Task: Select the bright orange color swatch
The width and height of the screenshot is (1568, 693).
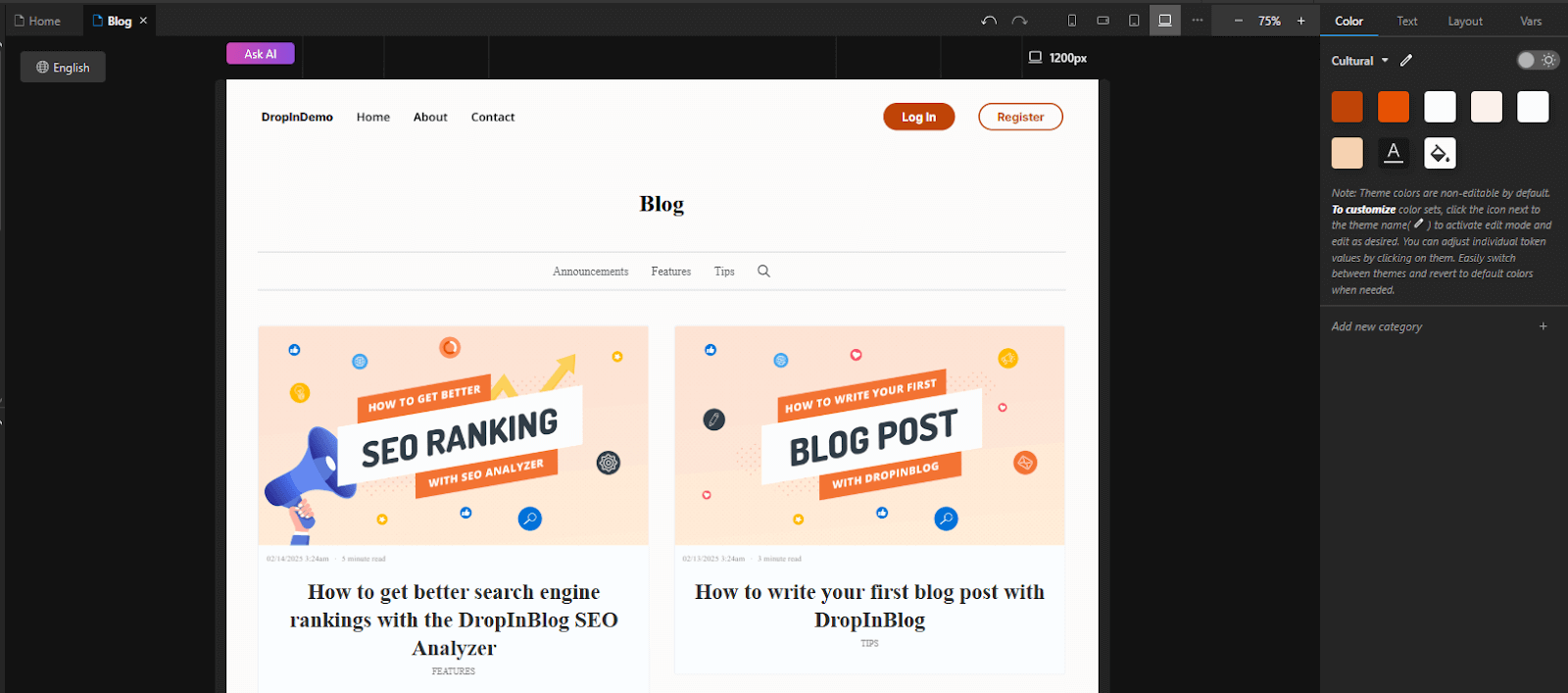Action: tap(1393, 107)
